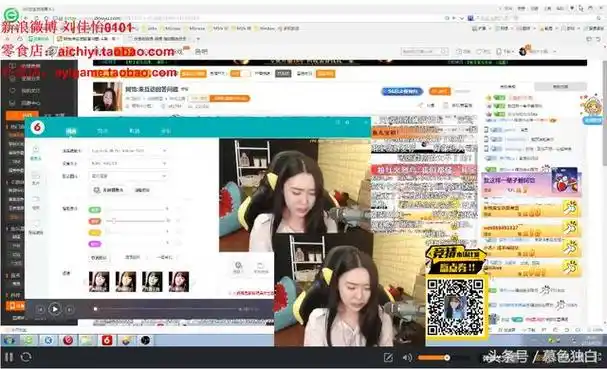The width and height of the screenshot is (607, 369).
Task: Click the first icon in the dark left sidebar
Action: pyautogui.click(x=12, y=66)
